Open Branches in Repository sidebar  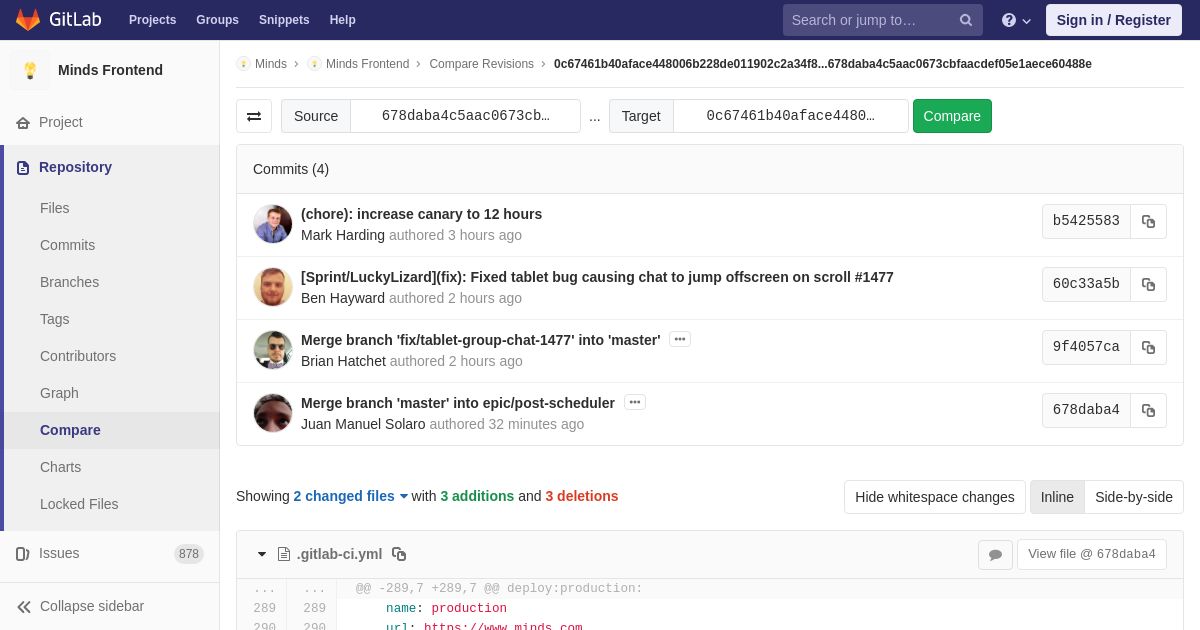pyautogui.click(x=69, y=282)
